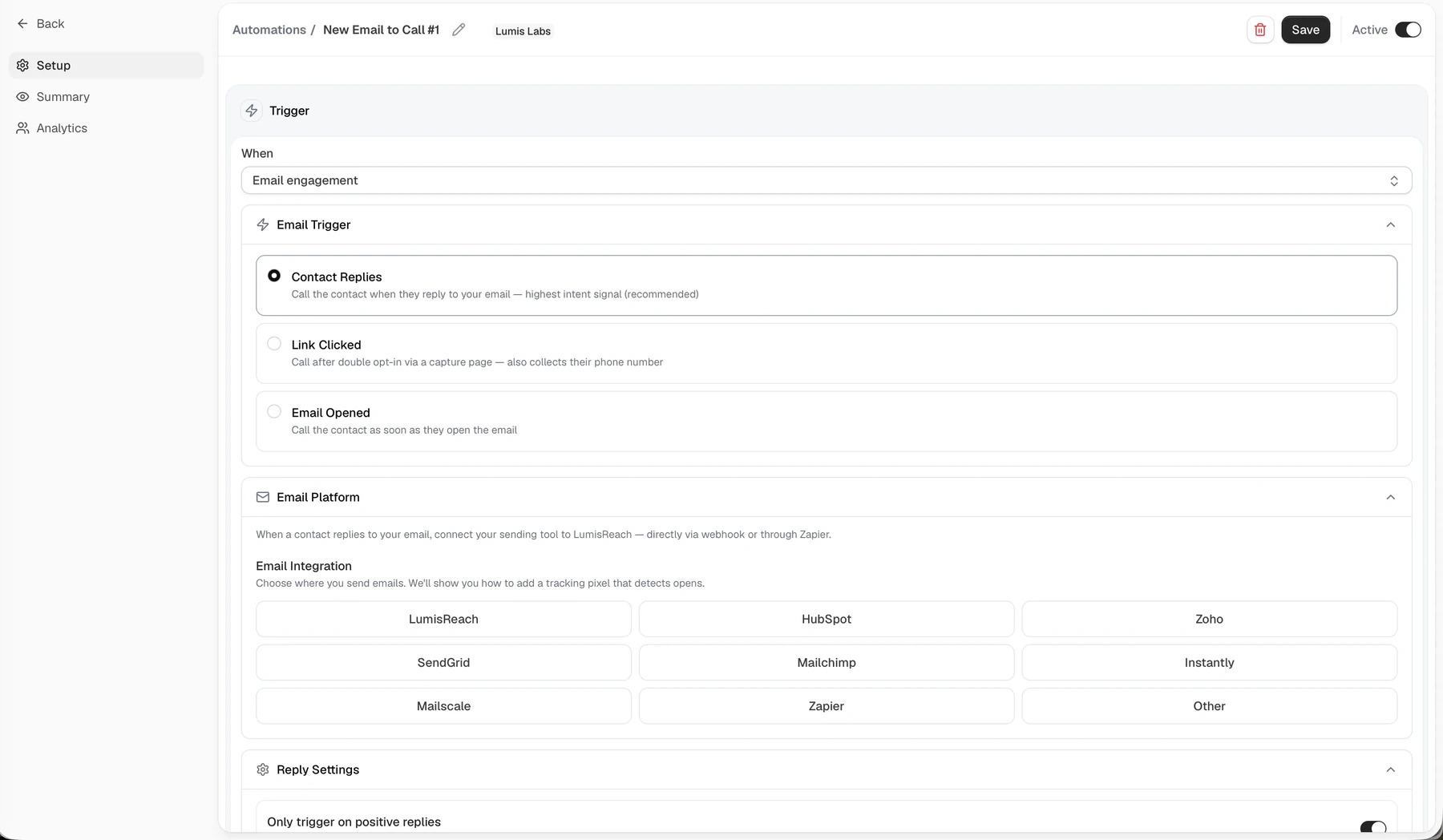
Task: Choose SendGrid email integration
Action: pos(443,663)
